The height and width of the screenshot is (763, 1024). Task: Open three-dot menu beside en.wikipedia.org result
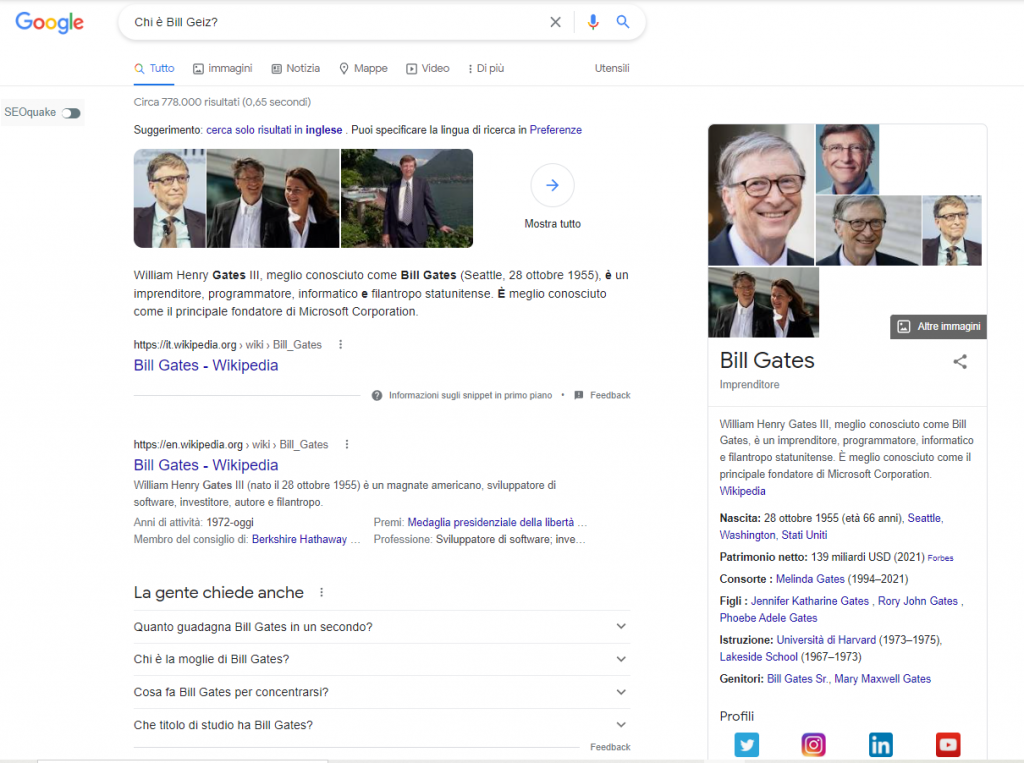coord(347,444)
